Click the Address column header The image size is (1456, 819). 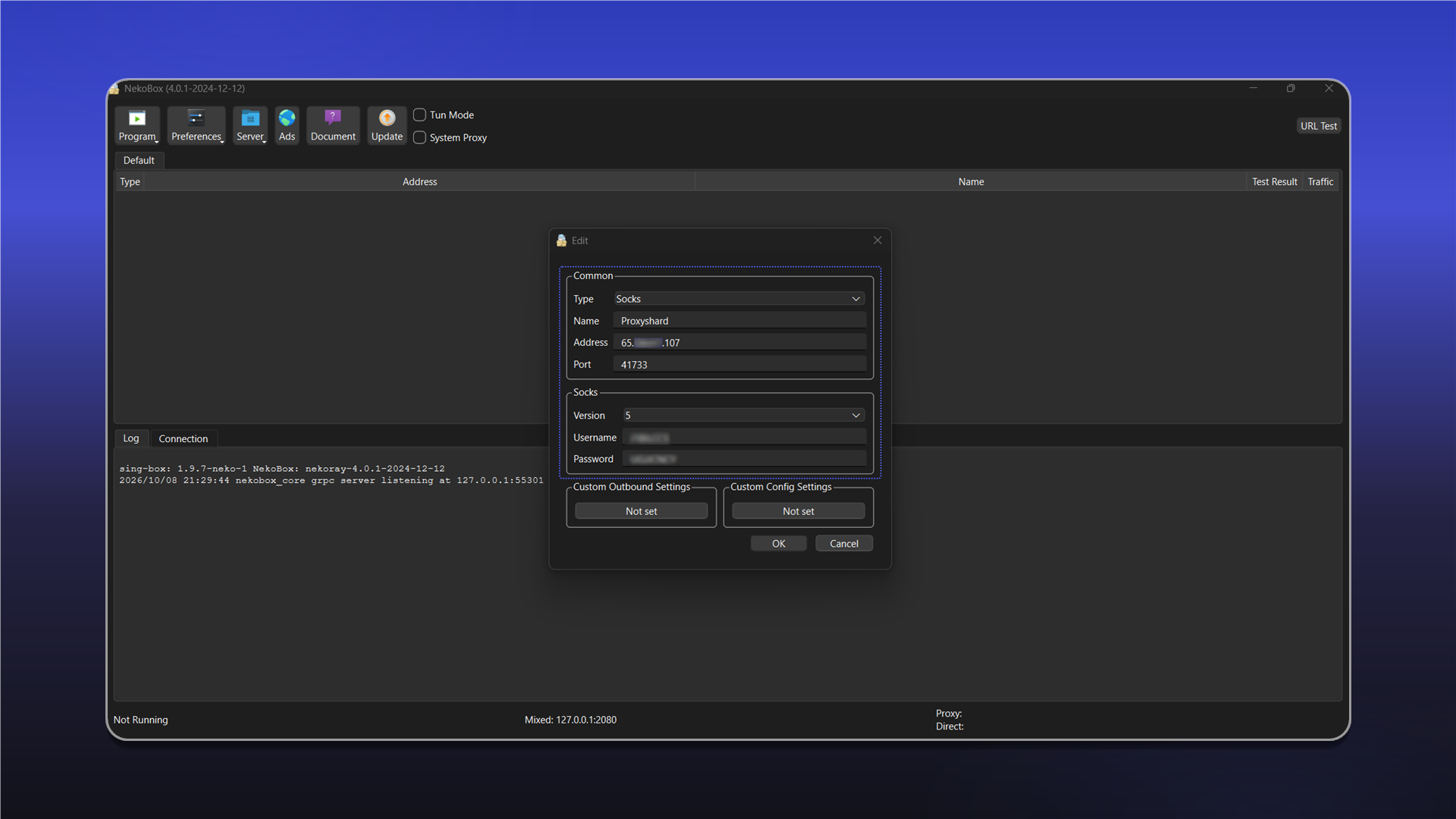(x=419, y=182)
